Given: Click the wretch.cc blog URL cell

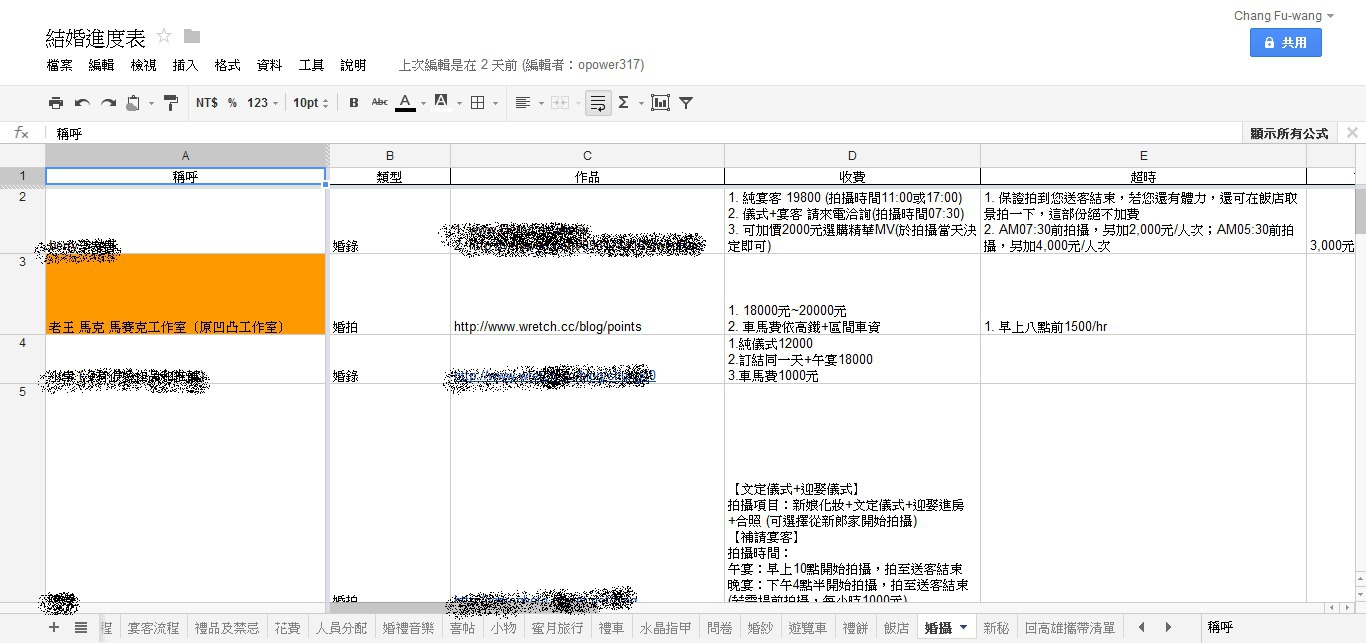Looking at the screenshot, I should tap(587, 294).
